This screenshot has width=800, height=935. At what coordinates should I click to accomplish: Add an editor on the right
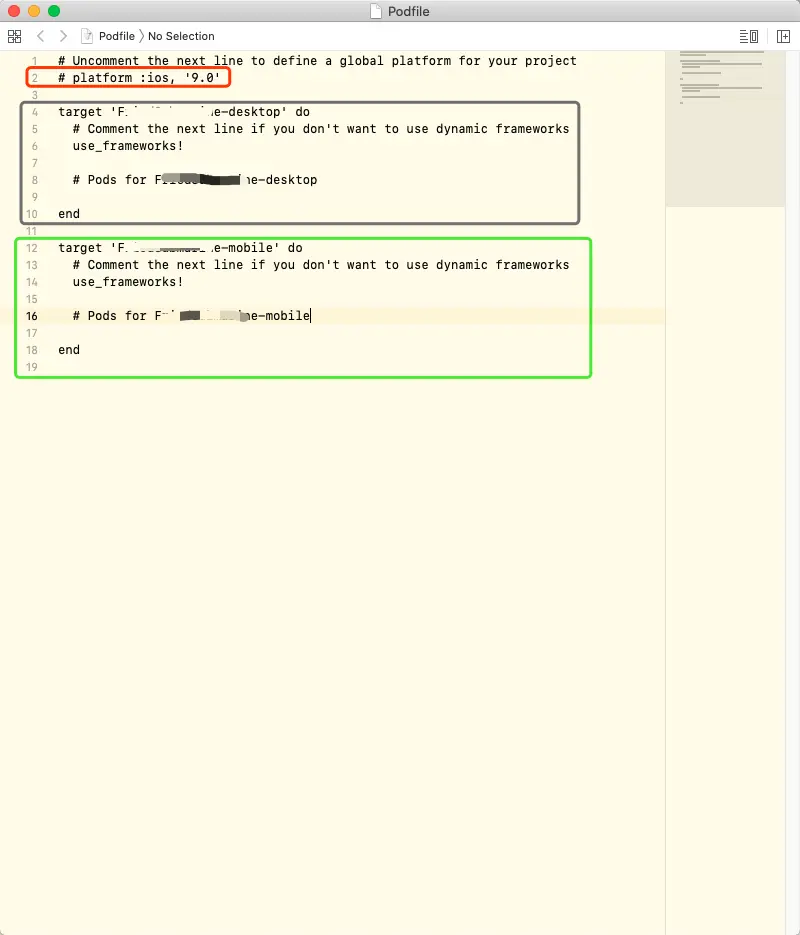coord(783,36)
